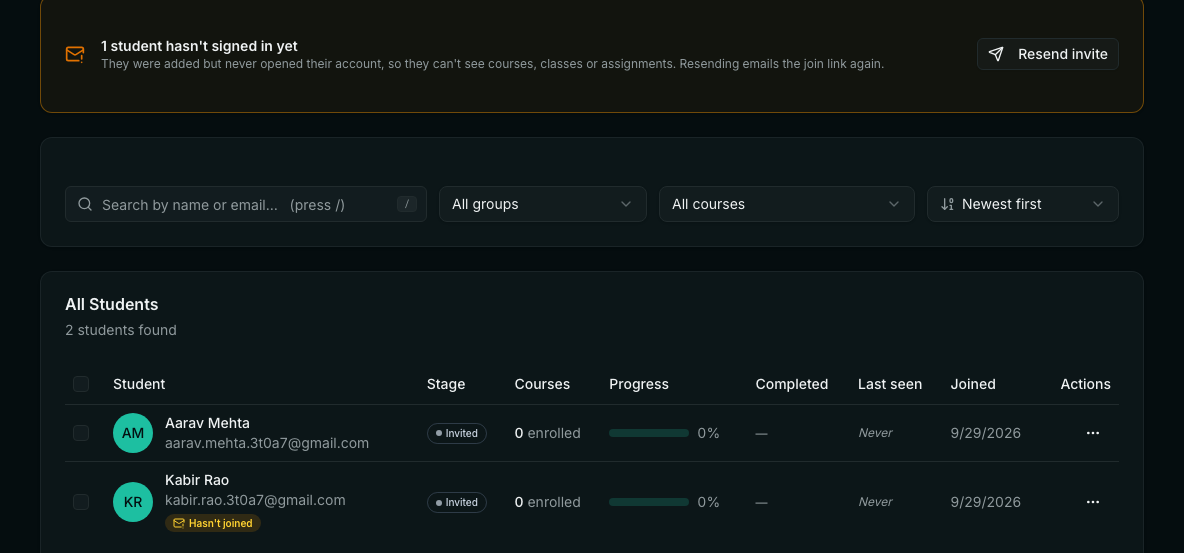Click the slash shortcut badge in search
Viewport: 1184px width, 553px height.
coord(406,204)
